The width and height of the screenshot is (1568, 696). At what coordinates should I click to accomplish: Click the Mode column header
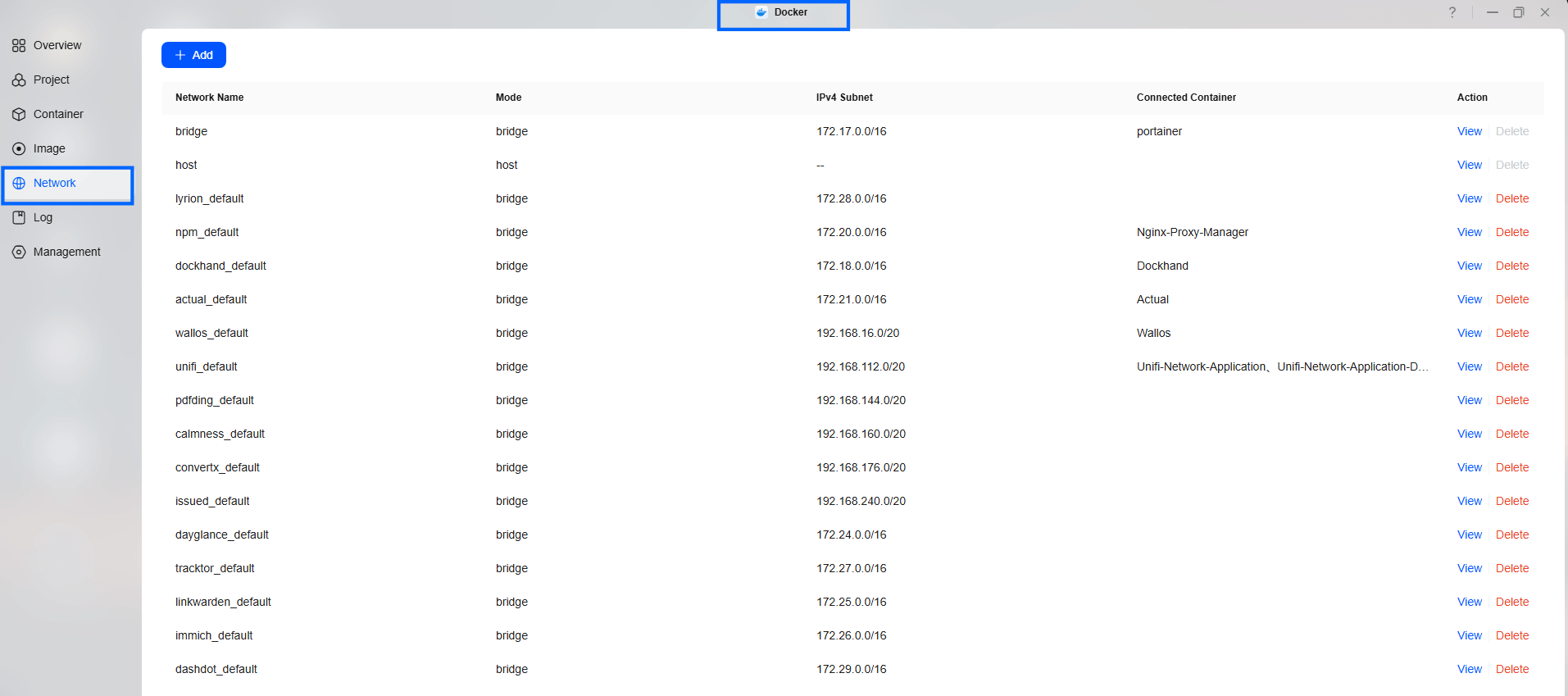(508, 98)
